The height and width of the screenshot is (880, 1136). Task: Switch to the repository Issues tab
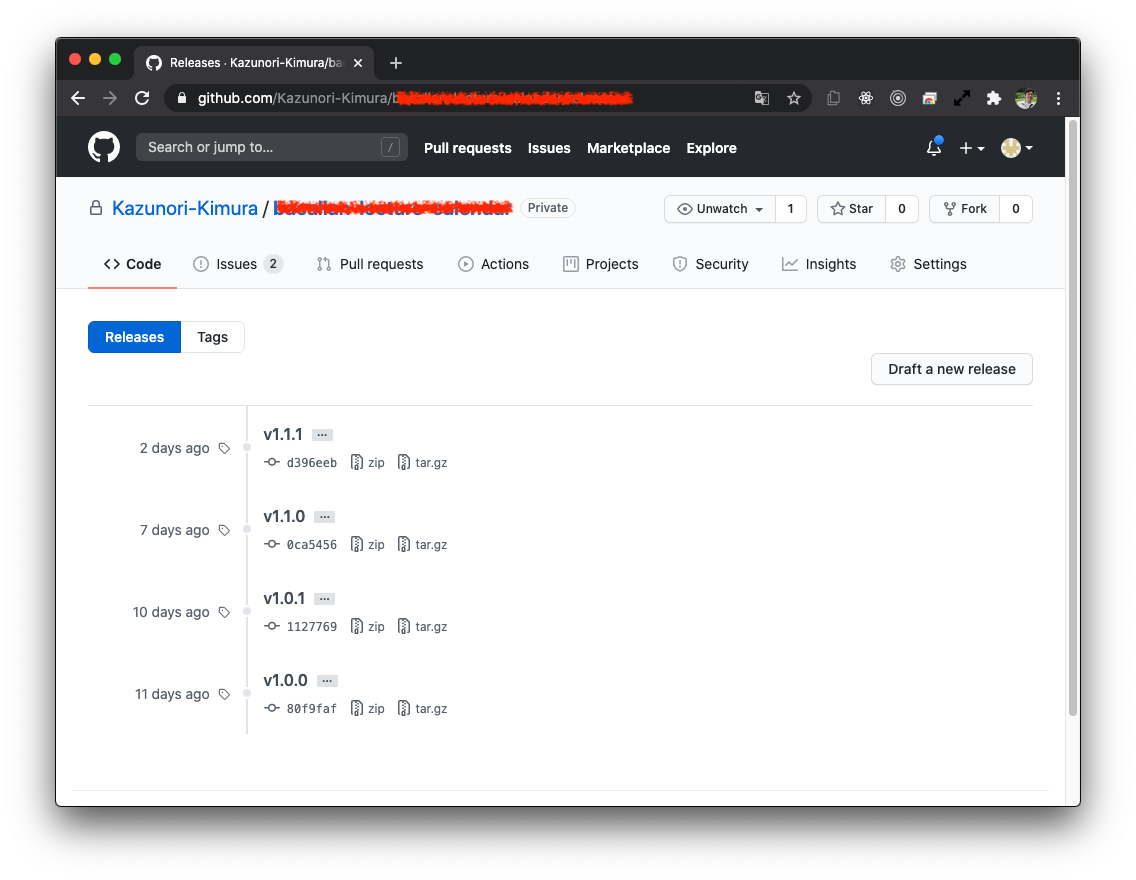click(x=237, y=264)
